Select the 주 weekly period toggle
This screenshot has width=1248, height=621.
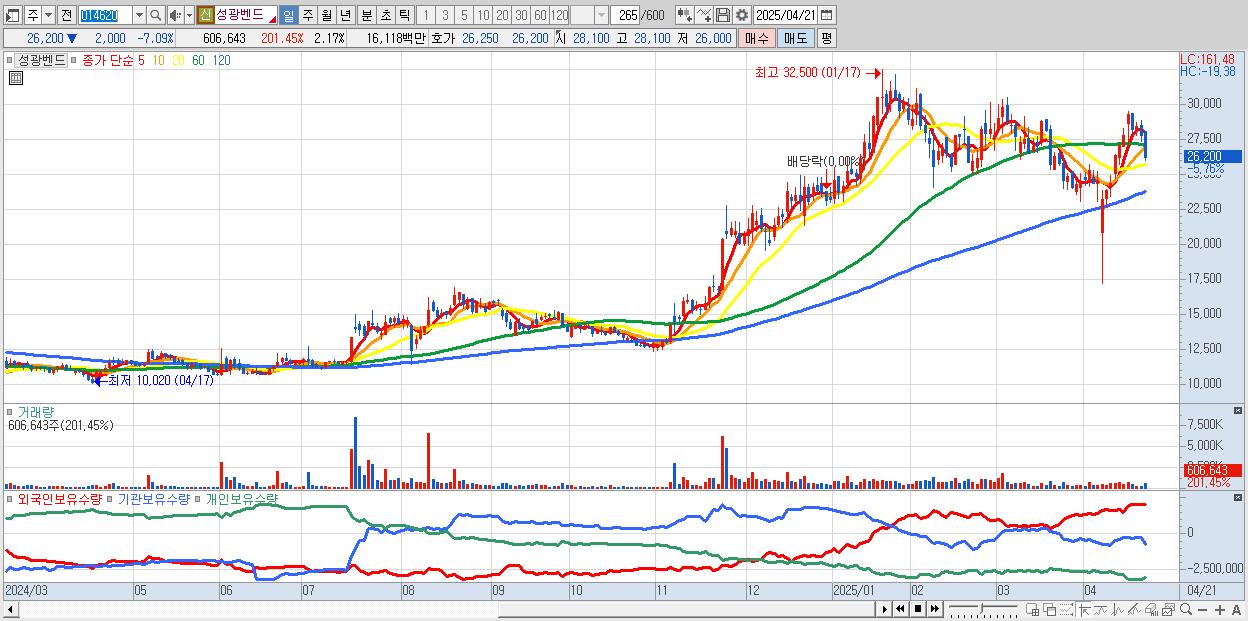pyautogui.click(x=307, y=15)
